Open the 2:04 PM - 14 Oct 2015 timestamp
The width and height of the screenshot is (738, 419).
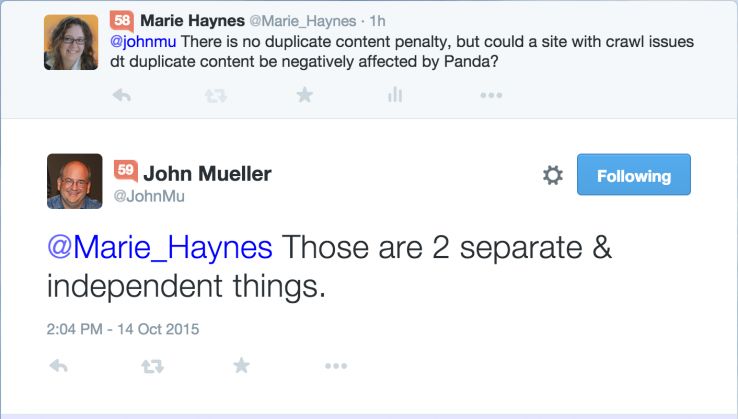[x=123, y=328]
